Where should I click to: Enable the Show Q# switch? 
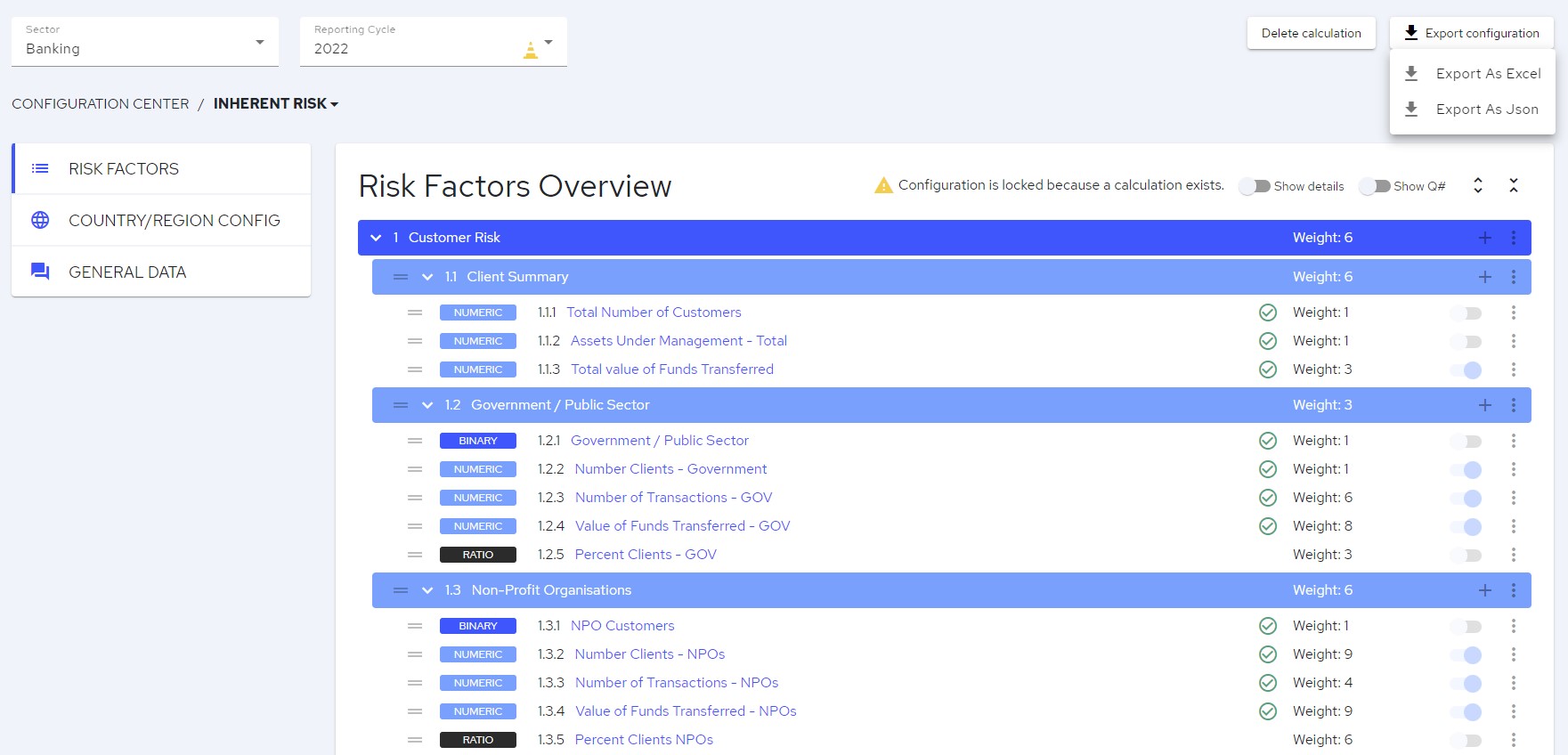1374,186
